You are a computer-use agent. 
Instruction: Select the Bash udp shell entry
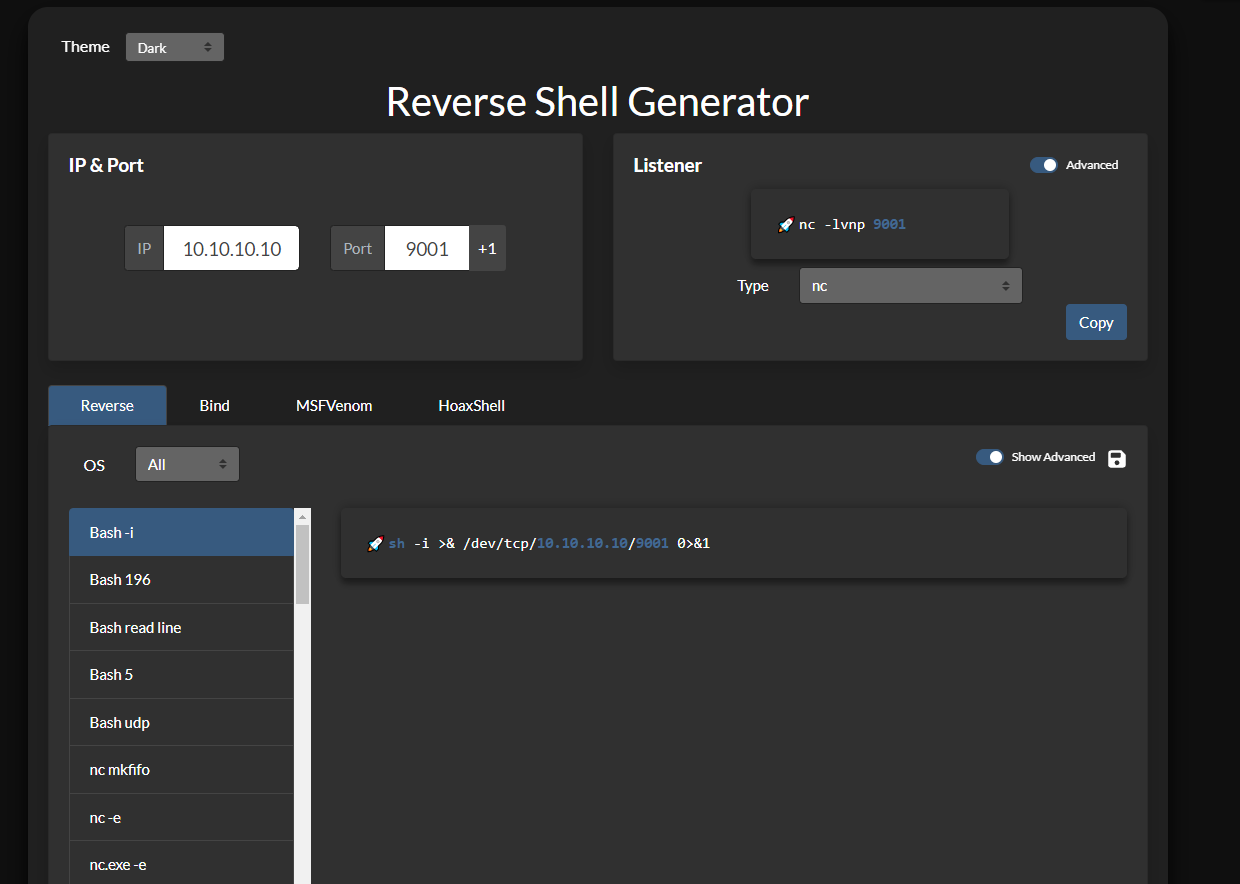tap(181, 723)
